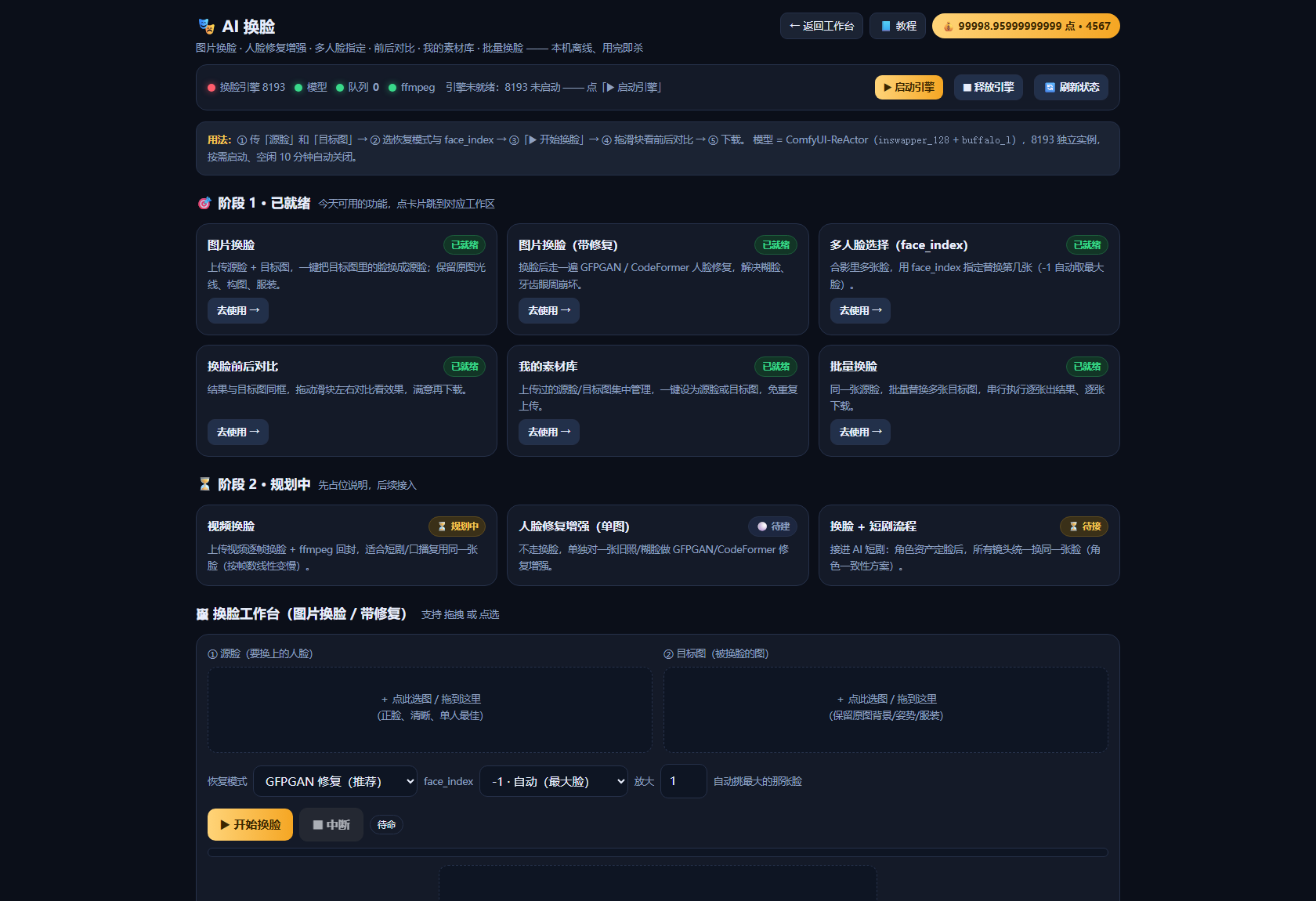This screenshot has height=901, width=1316.
Task: Click the green status dot beside ffmpeg
Action: click(392, 88)
